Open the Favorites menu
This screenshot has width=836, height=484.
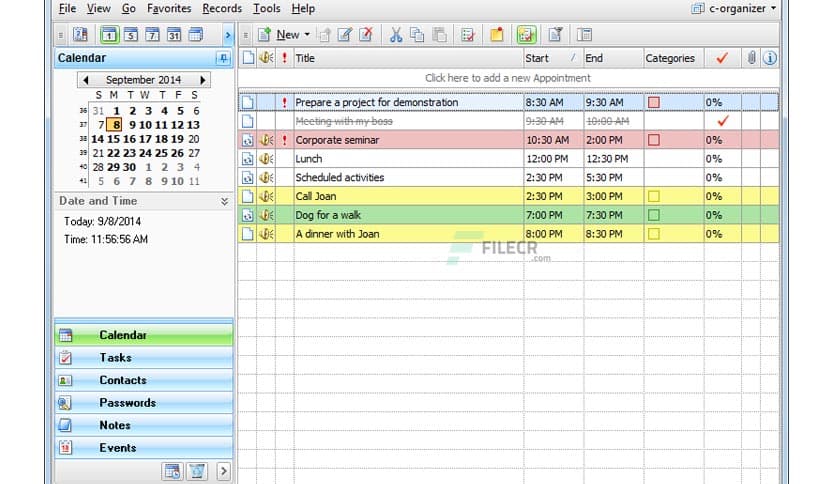point(169,9)
